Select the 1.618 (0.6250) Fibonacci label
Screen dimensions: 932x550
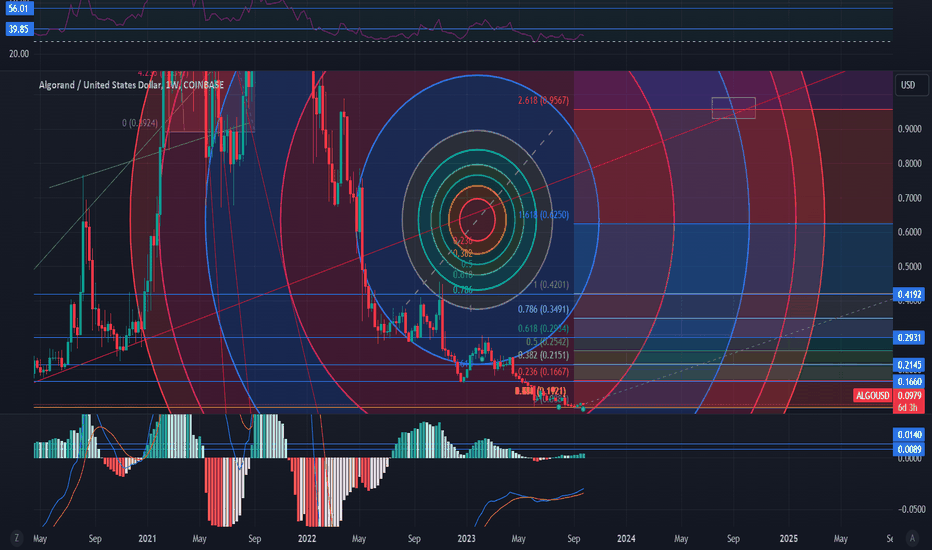(x=543, y=215)
